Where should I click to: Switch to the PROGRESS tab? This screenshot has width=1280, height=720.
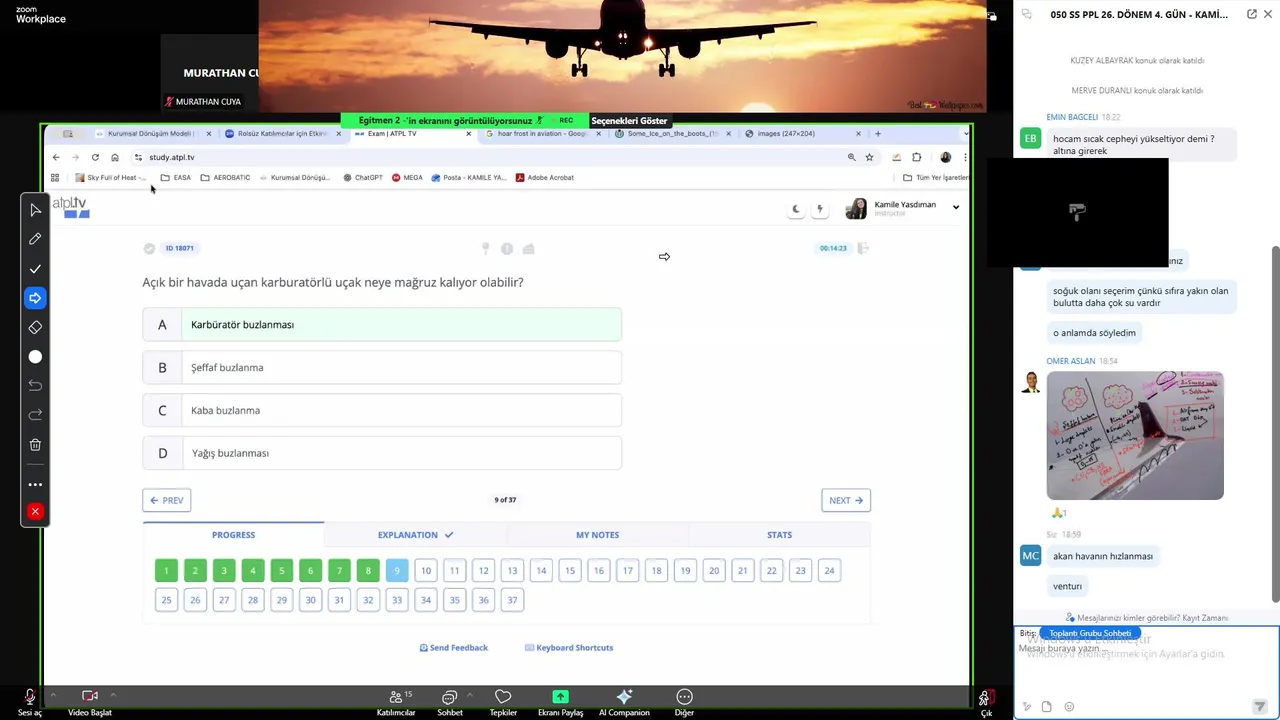pyautogui.click(x=233, y=535)
